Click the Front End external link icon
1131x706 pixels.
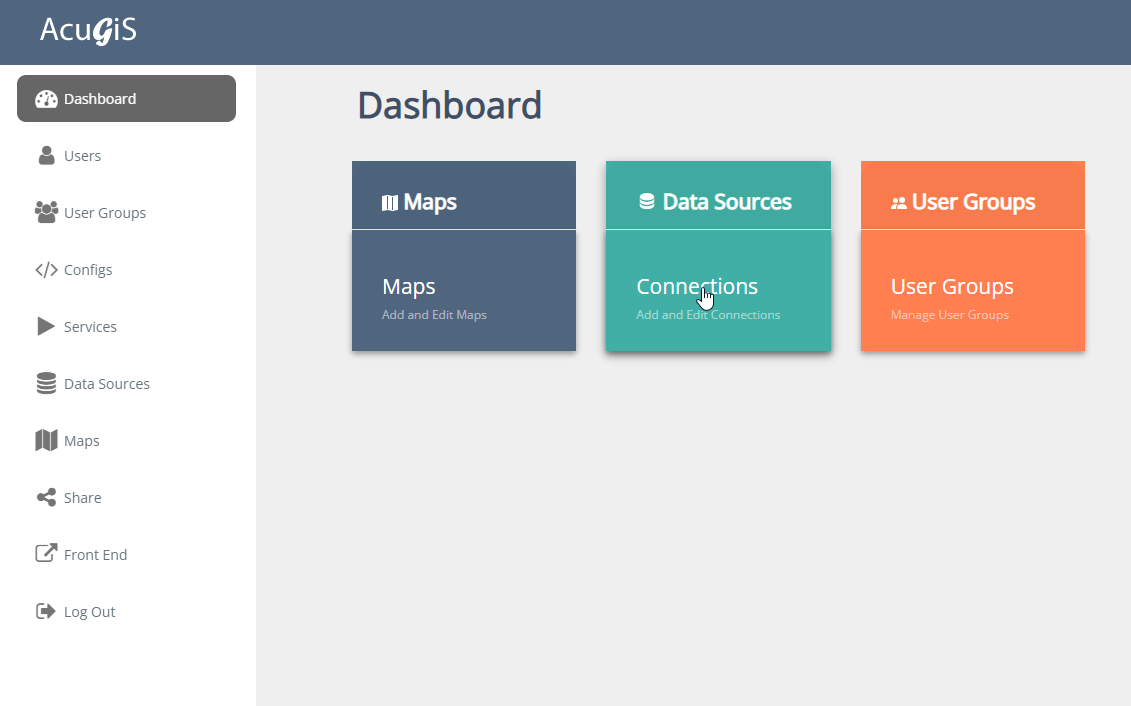point(46,555)
